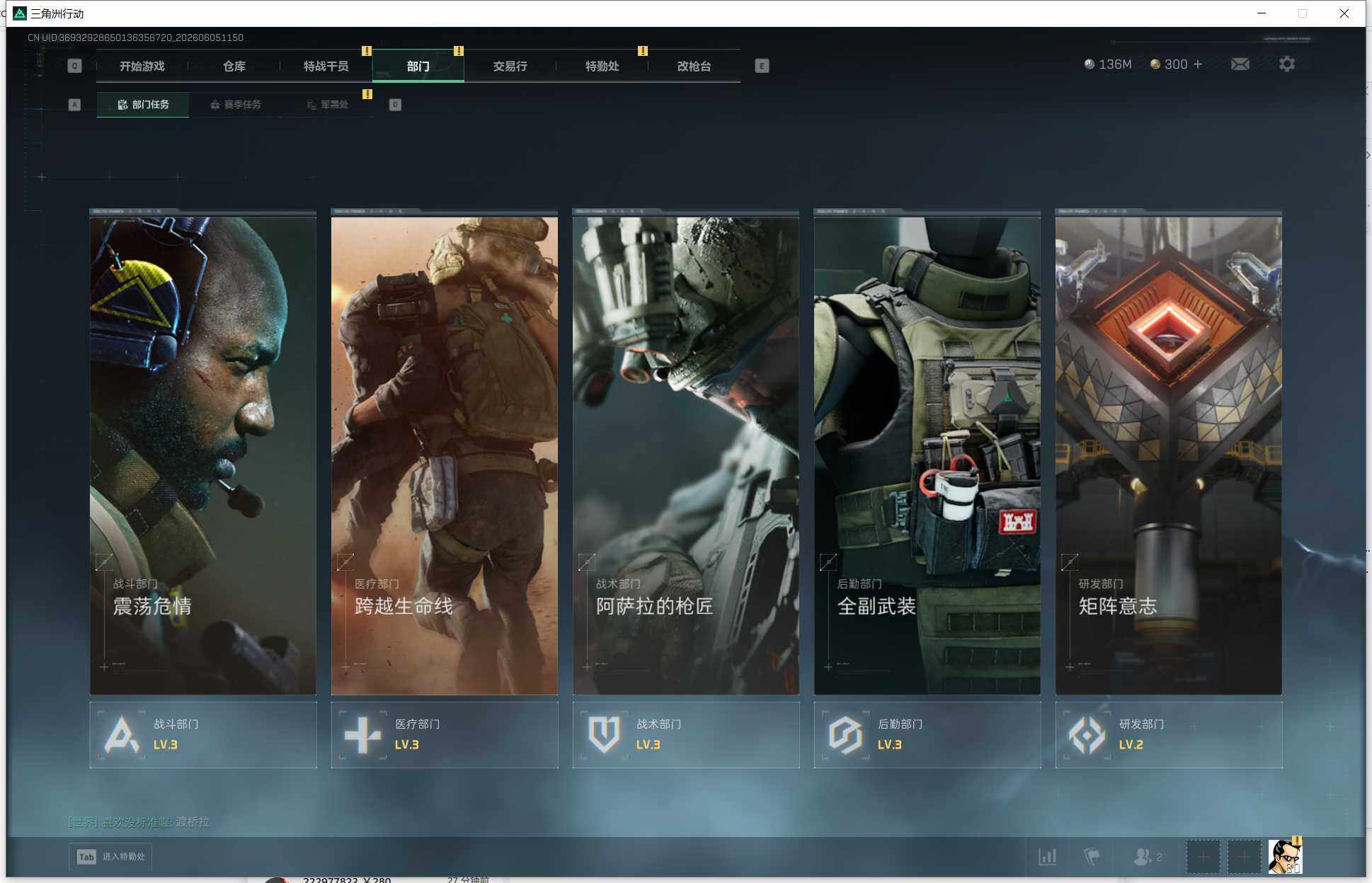Open the friends icon showing 2
1372x883 pixels.
(1148, 857)
